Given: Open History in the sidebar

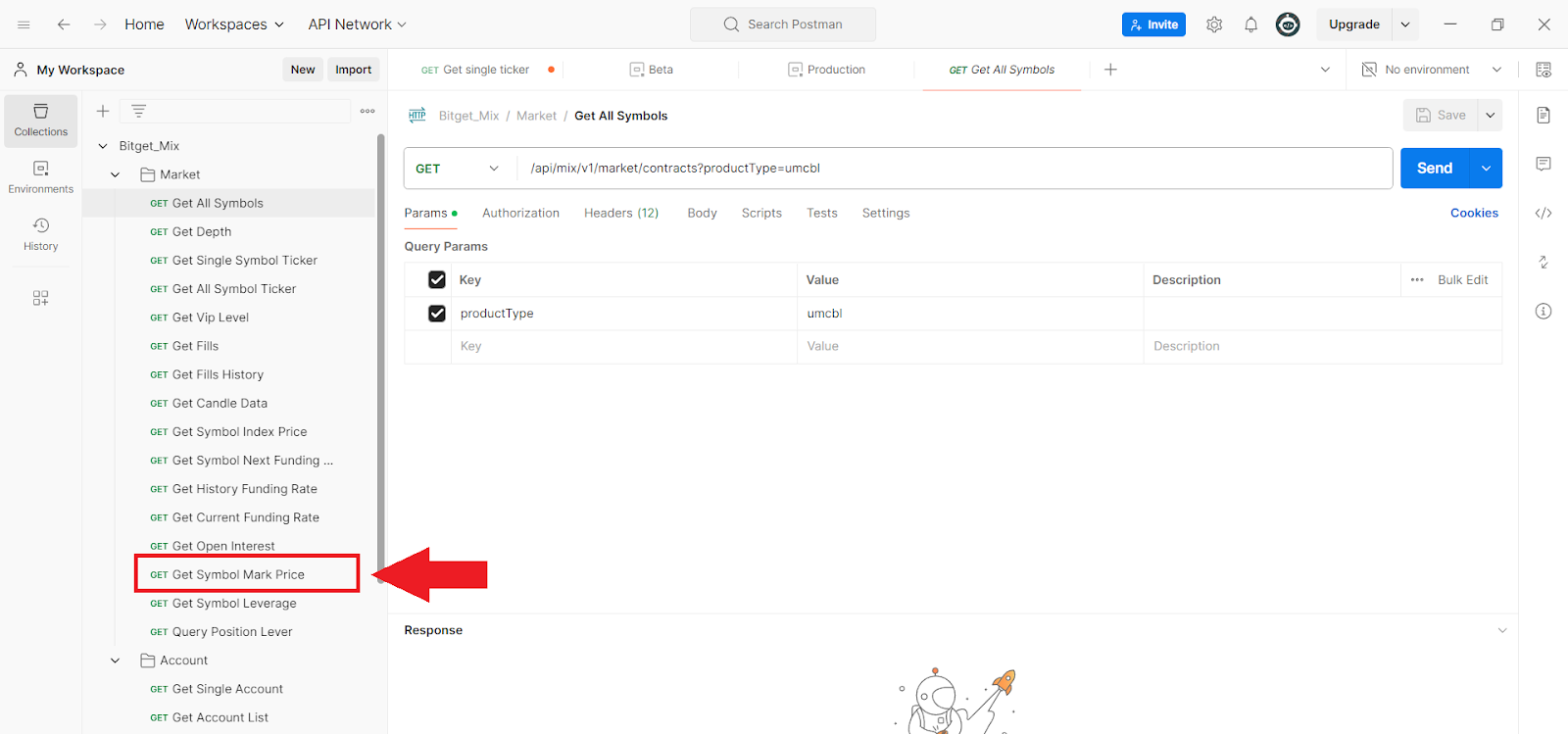Looking at the screenshot, I should [41, 234].
